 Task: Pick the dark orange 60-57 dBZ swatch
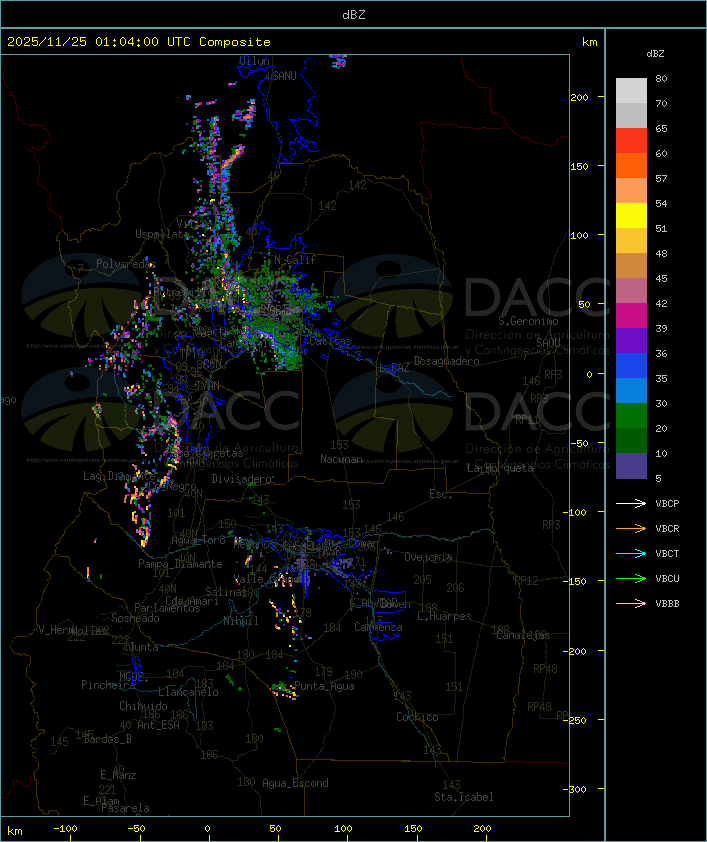(x=631, y=165)
